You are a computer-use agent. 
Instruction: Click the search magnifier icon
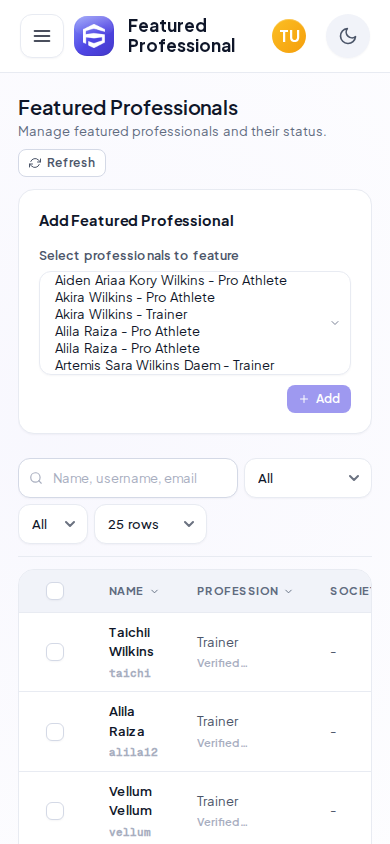[x=36, y=478]
